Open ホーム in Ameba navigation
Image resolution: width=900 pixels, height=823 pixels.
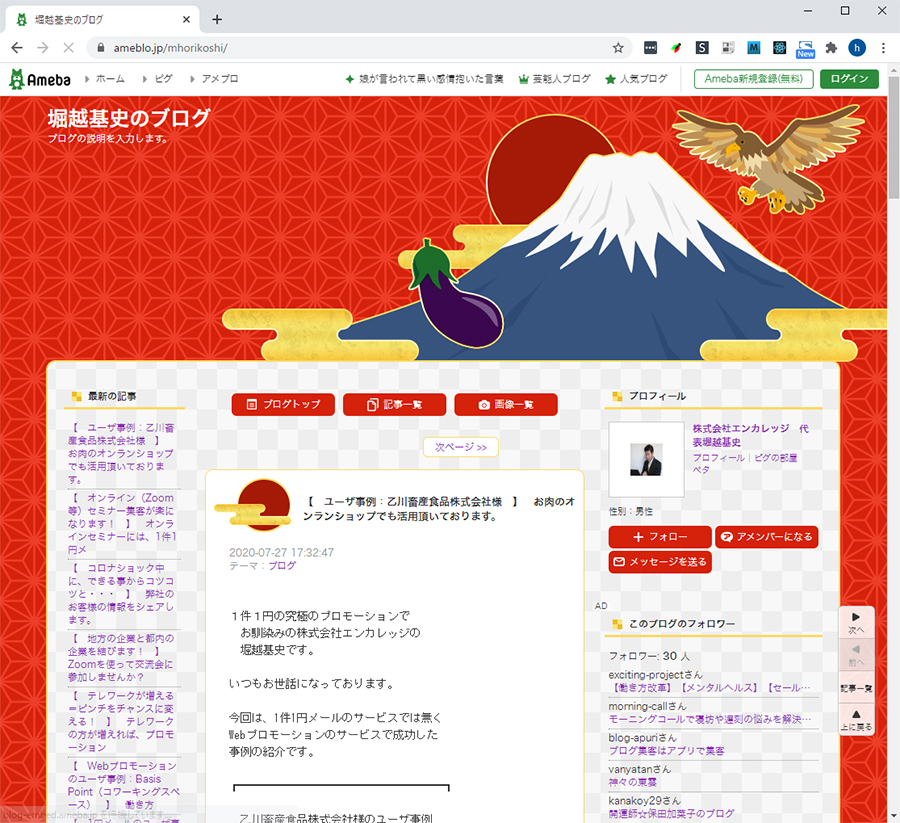coord(110,79)
